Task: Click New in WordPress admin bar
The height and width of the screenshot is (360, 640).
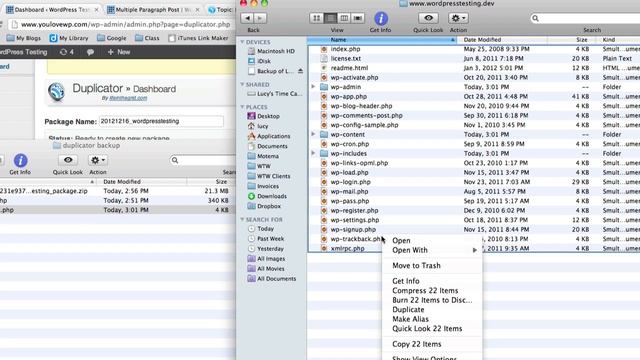Action: [119, 52]
